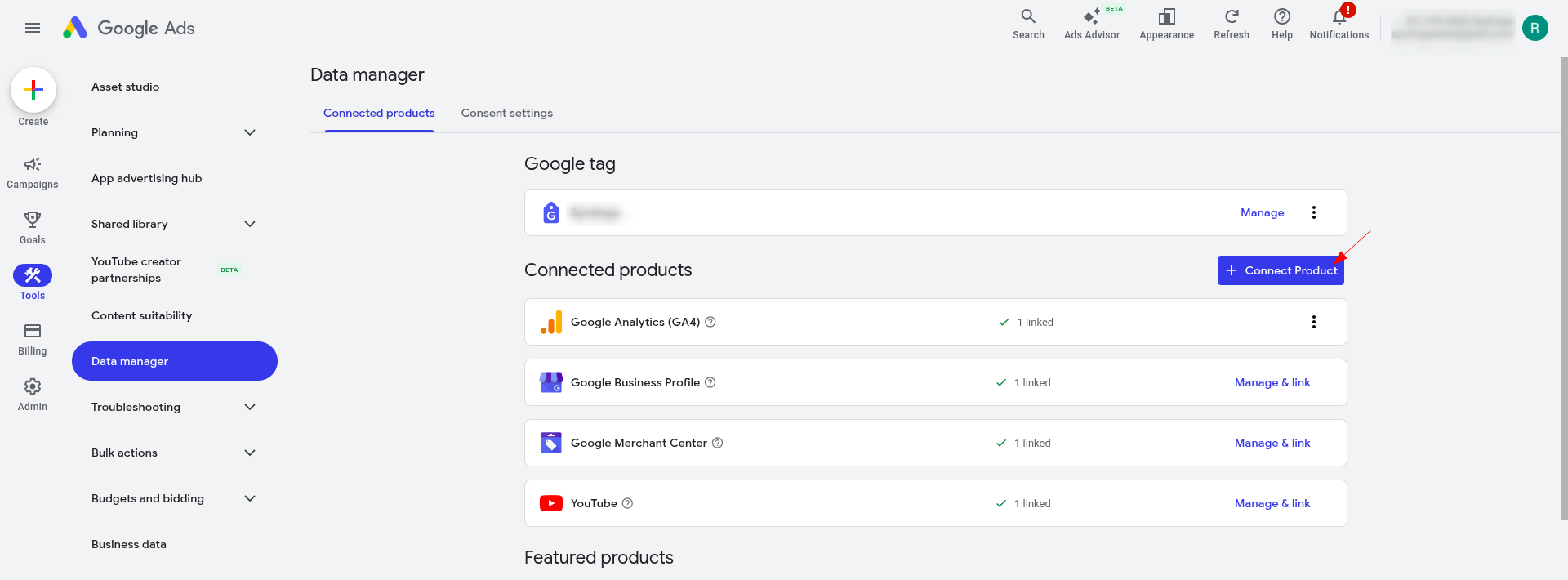Click help icon next to YouTube
The image size is (1568, 580).
click(627, 503)
